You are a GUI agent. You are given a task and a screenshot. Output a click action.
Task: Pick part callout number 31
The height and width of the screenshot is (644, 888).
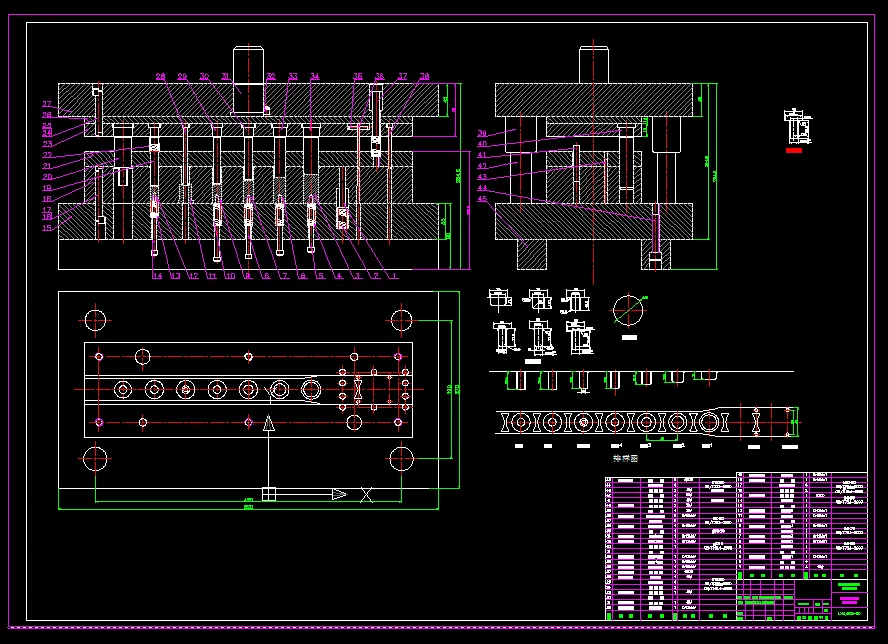pos(226,76)
